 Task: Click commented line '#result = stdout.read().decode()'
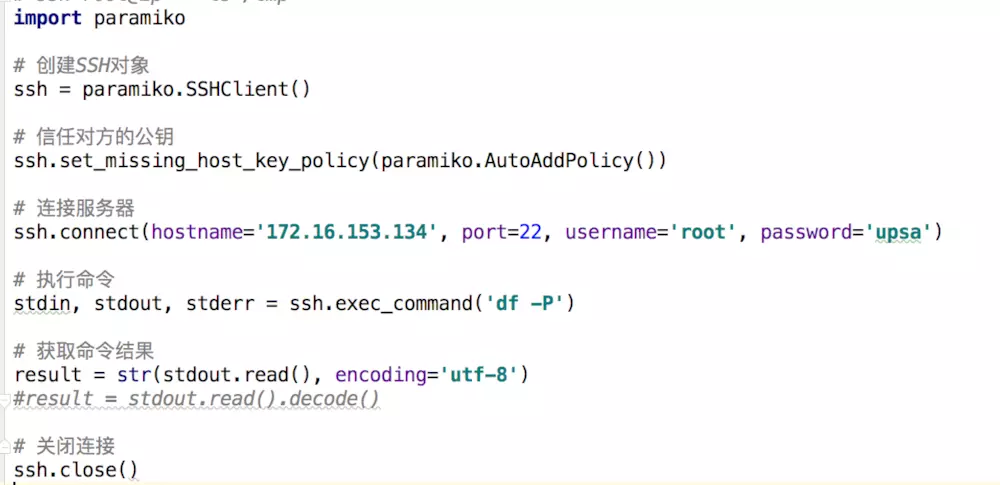pos(196,399)
